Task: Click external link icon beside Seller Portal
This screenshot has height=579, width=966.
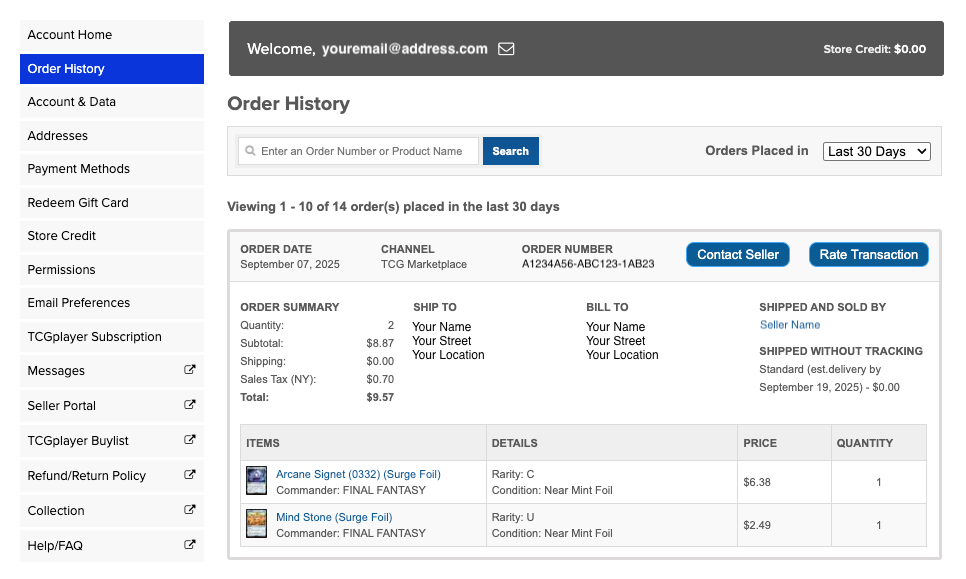Action: (x=190, y=405)
